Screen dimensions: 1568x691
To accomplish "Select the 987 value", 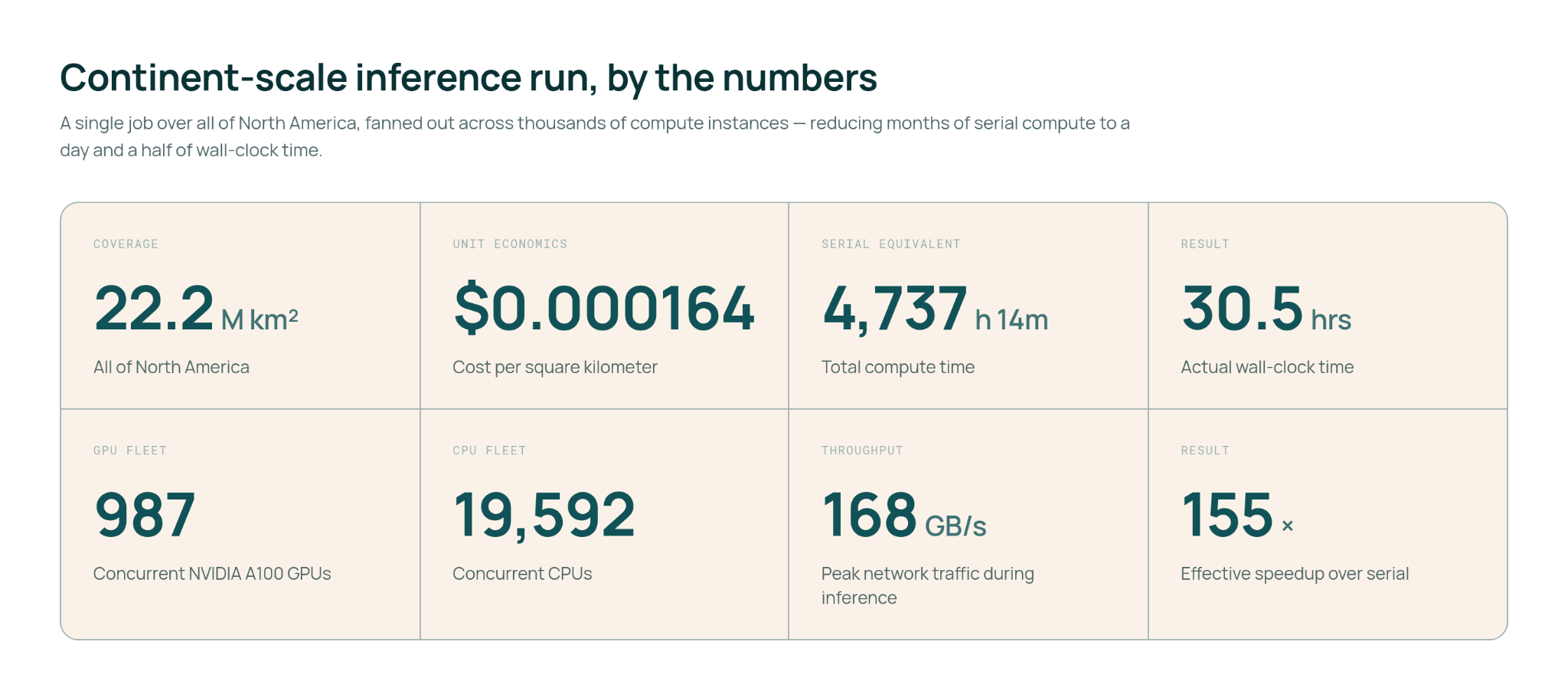I will pyautogui.click(x=145, y=515).
